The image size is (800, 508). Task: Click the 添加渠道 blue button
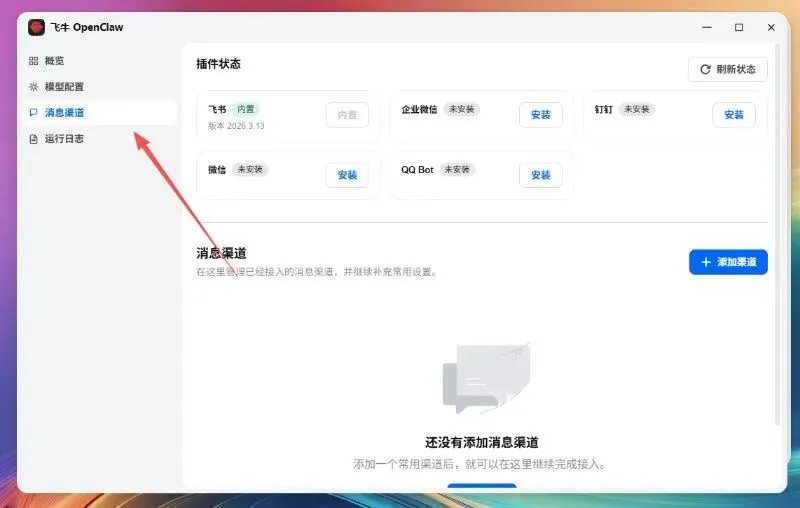(x=728, y=262)
